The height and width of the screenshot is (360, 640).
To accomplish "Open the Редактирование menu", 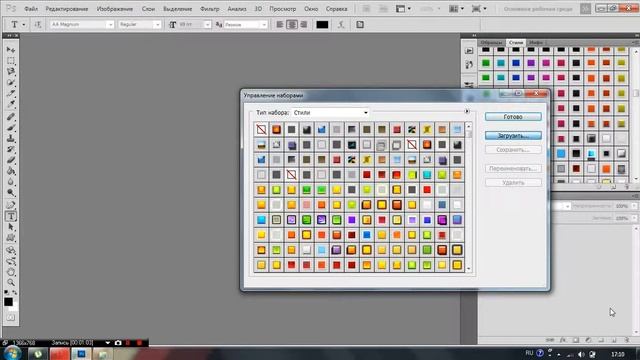I will [x=67, y=9].
